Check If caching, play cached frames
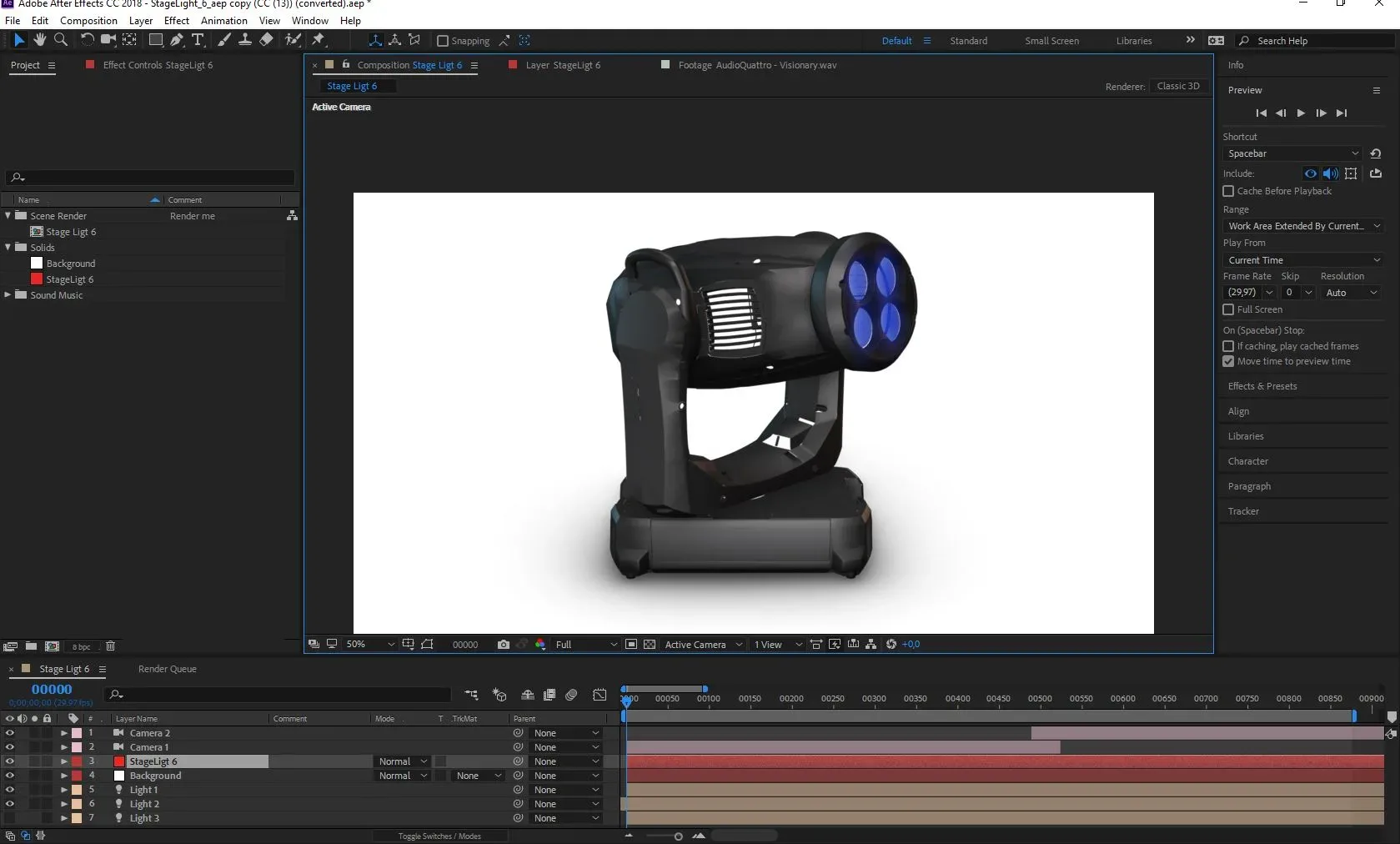This screenshot has height=844, width=1400. point(1228,346)
